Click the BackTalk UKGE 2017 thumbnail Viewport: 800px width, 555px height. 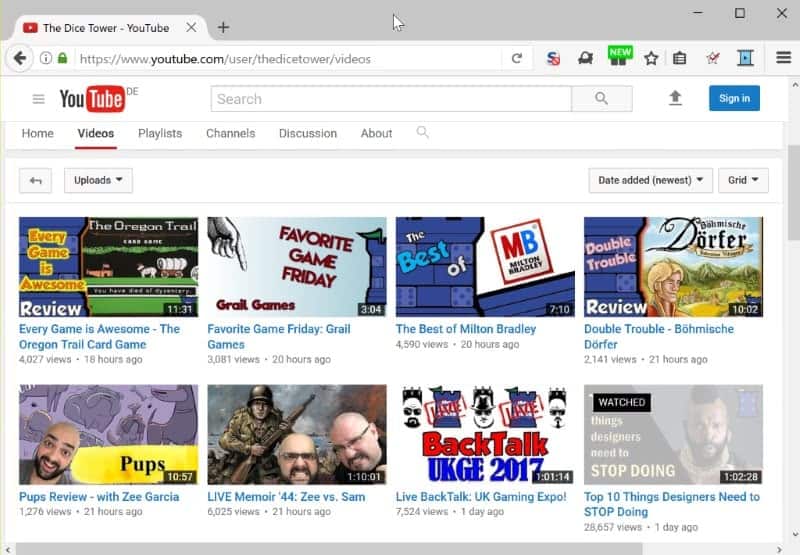485,435
